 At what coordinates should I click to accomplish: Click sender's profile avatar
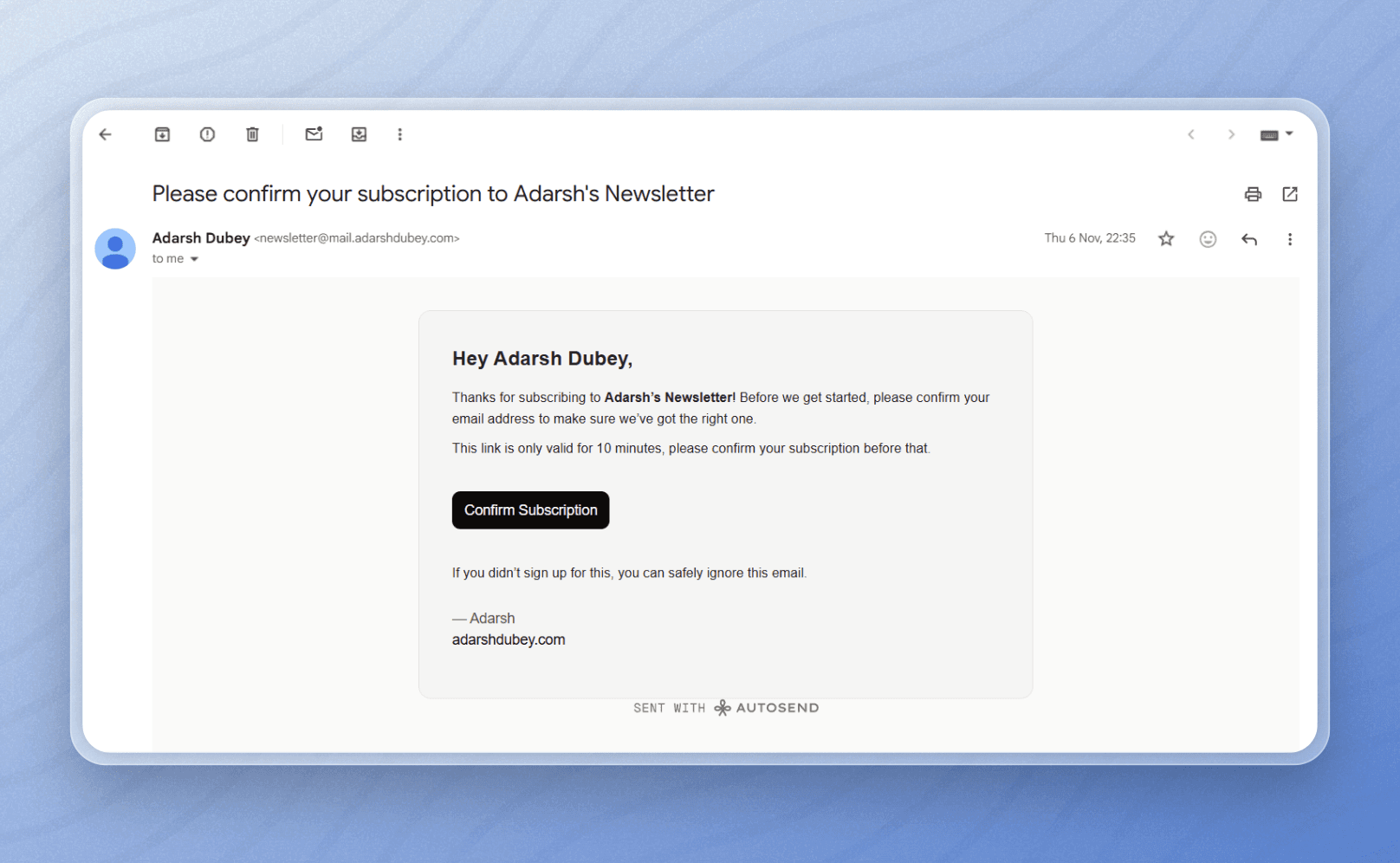click(115, 249)
